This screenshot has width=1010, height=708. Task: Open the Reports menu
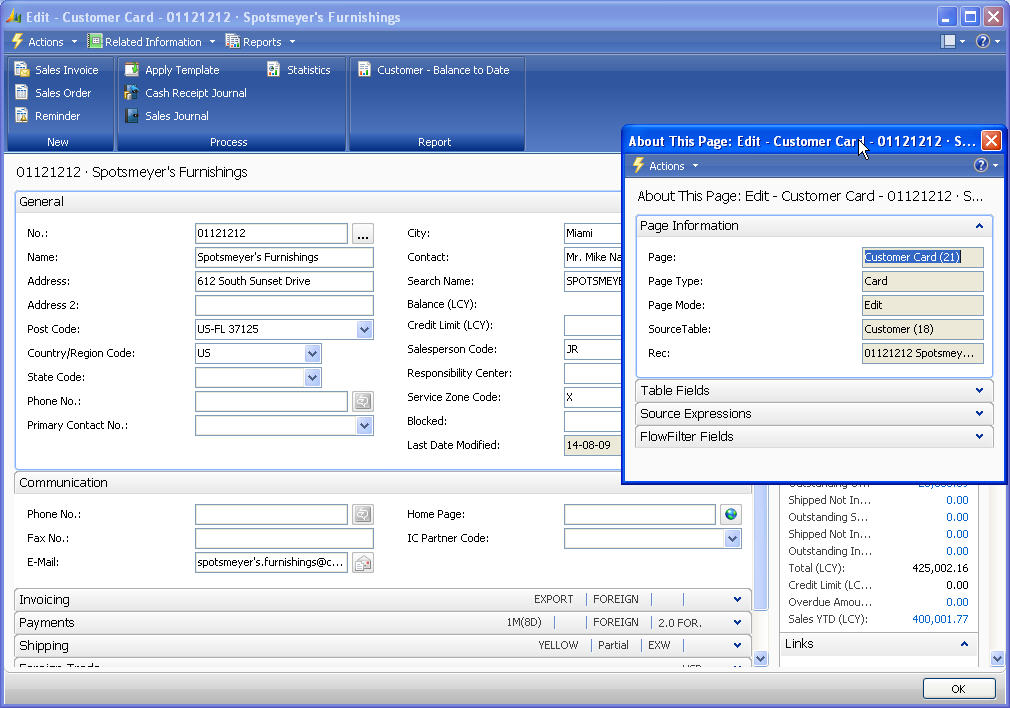click(x=260, y=42)
